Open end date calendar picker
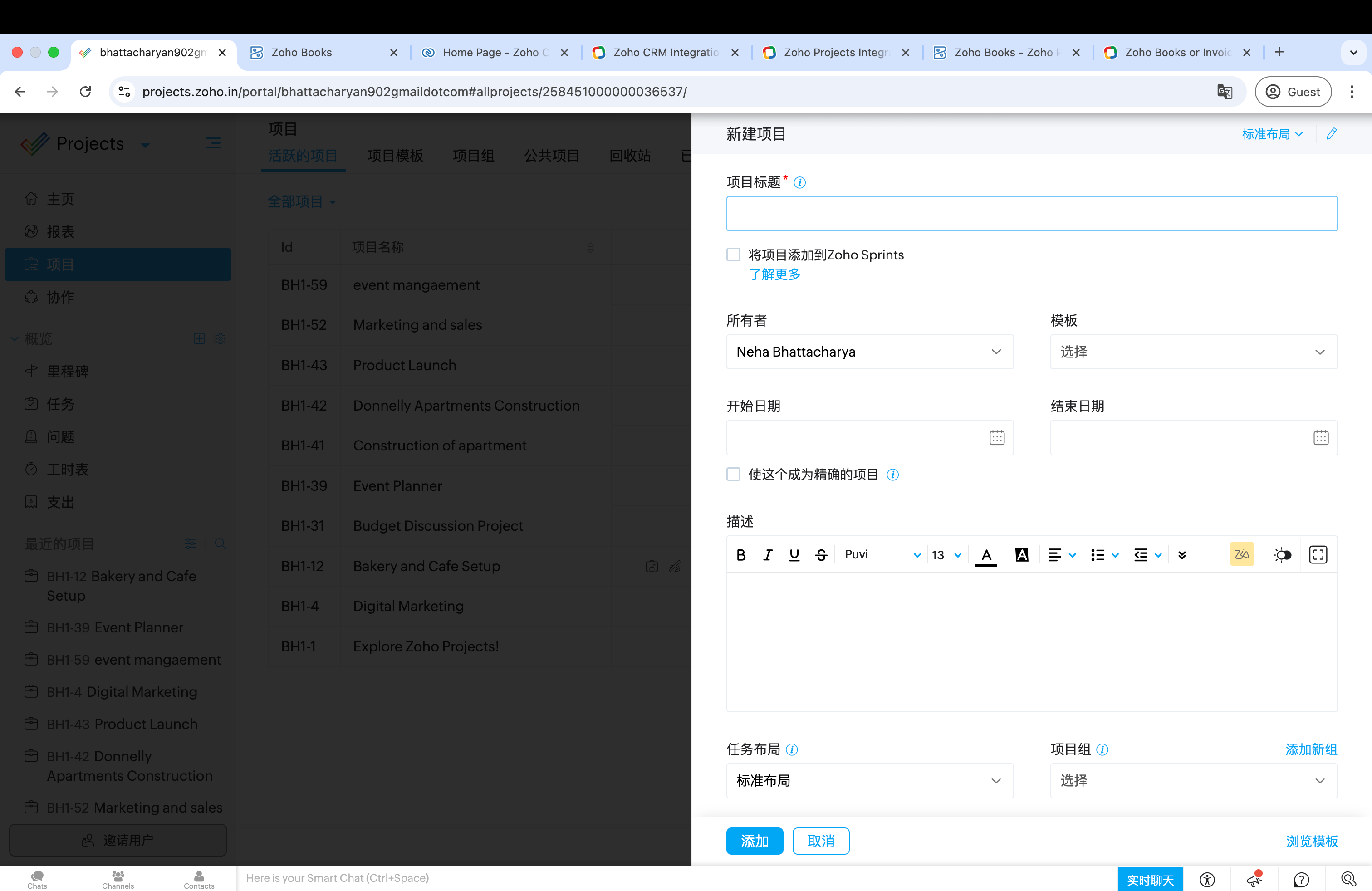 tap(1321, 437)
